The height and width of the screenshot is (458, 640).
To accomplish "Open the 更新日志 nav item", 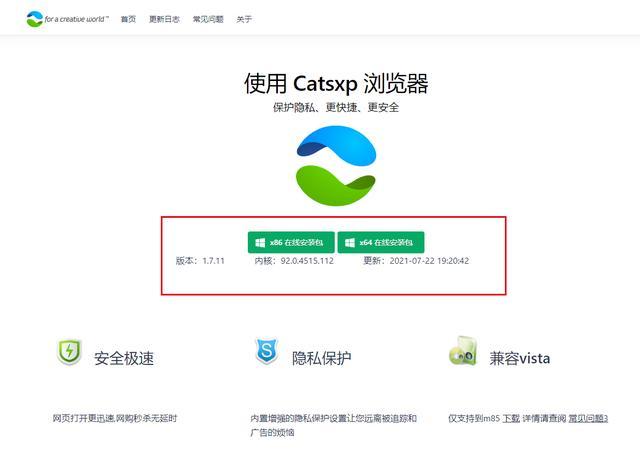I will 164,19.
